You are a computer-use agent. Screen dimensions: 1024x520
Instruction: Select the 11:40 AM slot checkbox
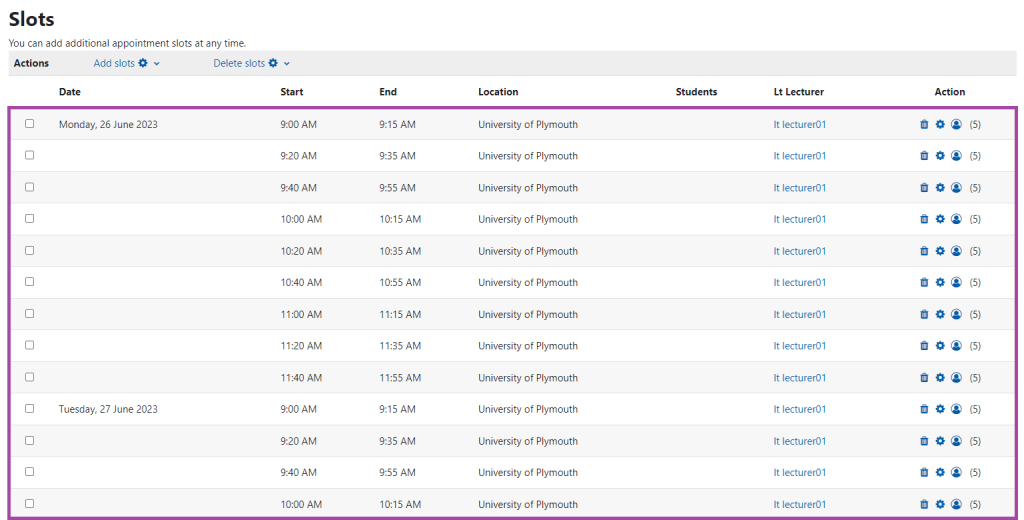[29, 377]
